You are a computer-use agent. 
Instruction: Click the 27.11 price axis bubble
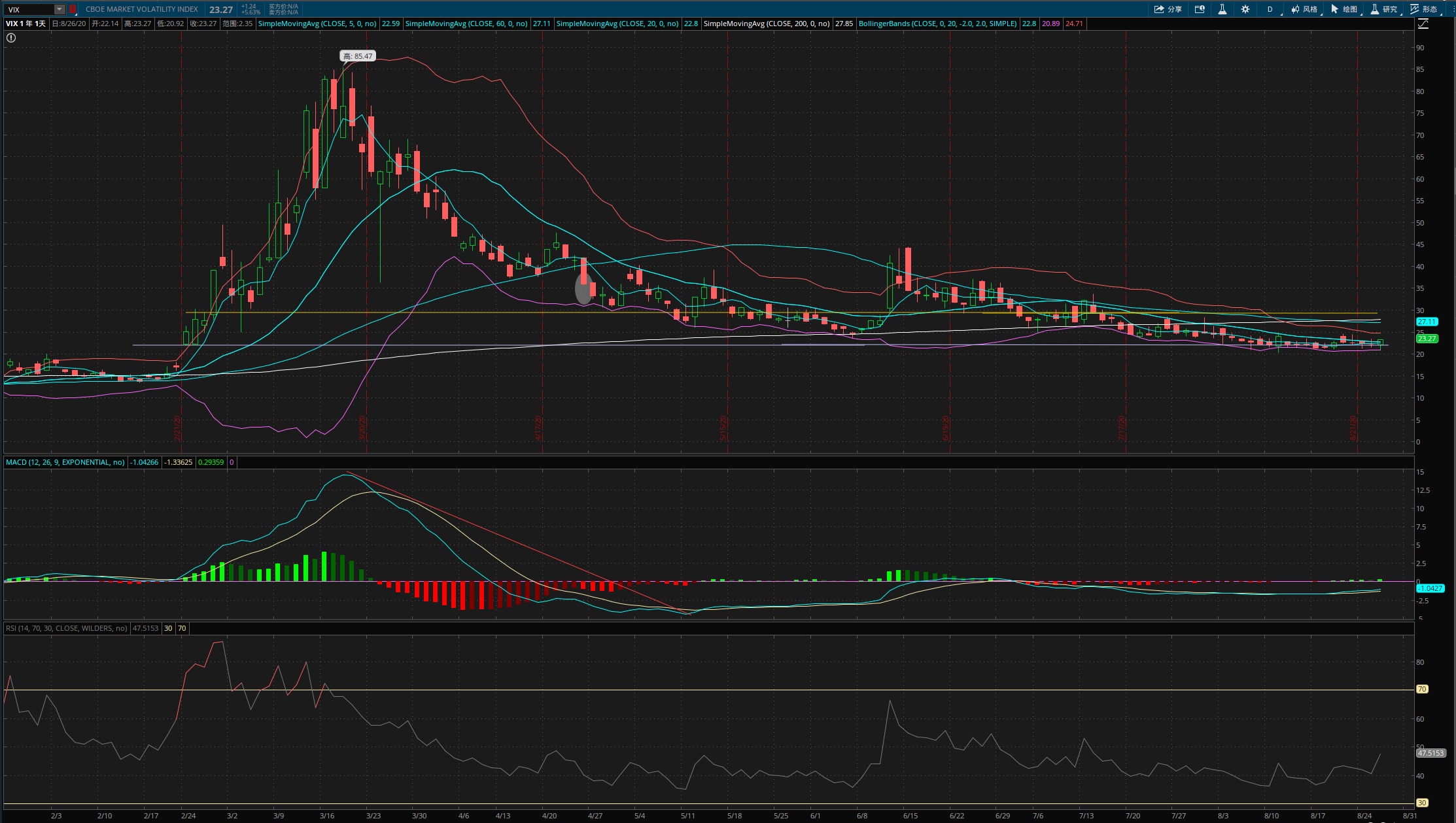1427,322
